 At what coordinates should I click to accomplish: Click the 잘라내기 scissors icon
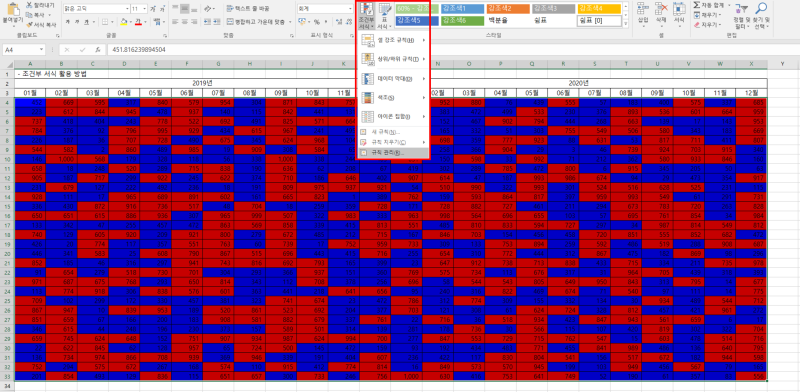click(x=30, y=5)
